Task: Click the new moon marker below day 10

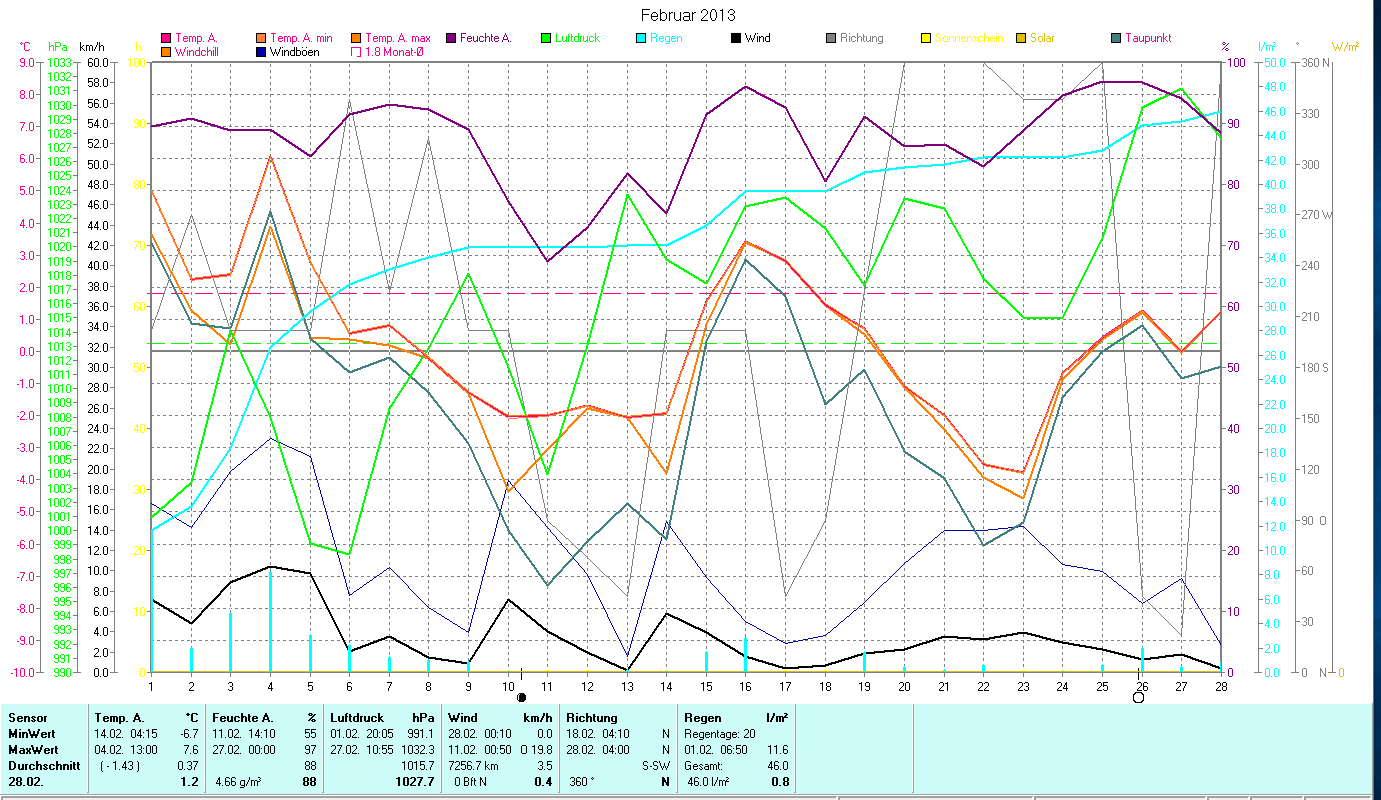Action: pyautogui.click(x=521, y=697)
